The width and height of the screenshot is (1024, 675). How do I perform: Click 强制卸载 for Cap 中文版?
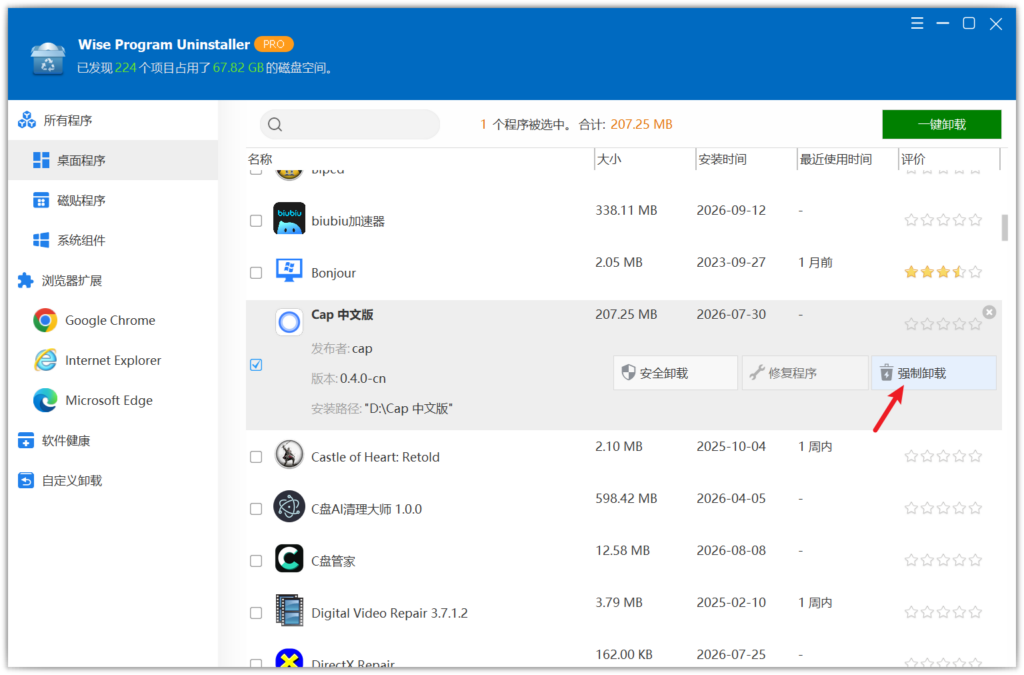pos(933,373)
